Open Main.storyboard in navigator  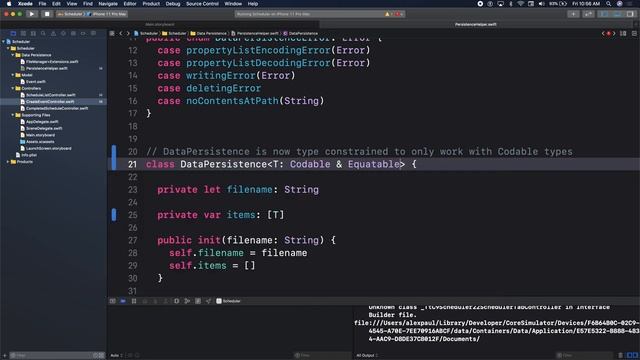[x=38, y=135]
